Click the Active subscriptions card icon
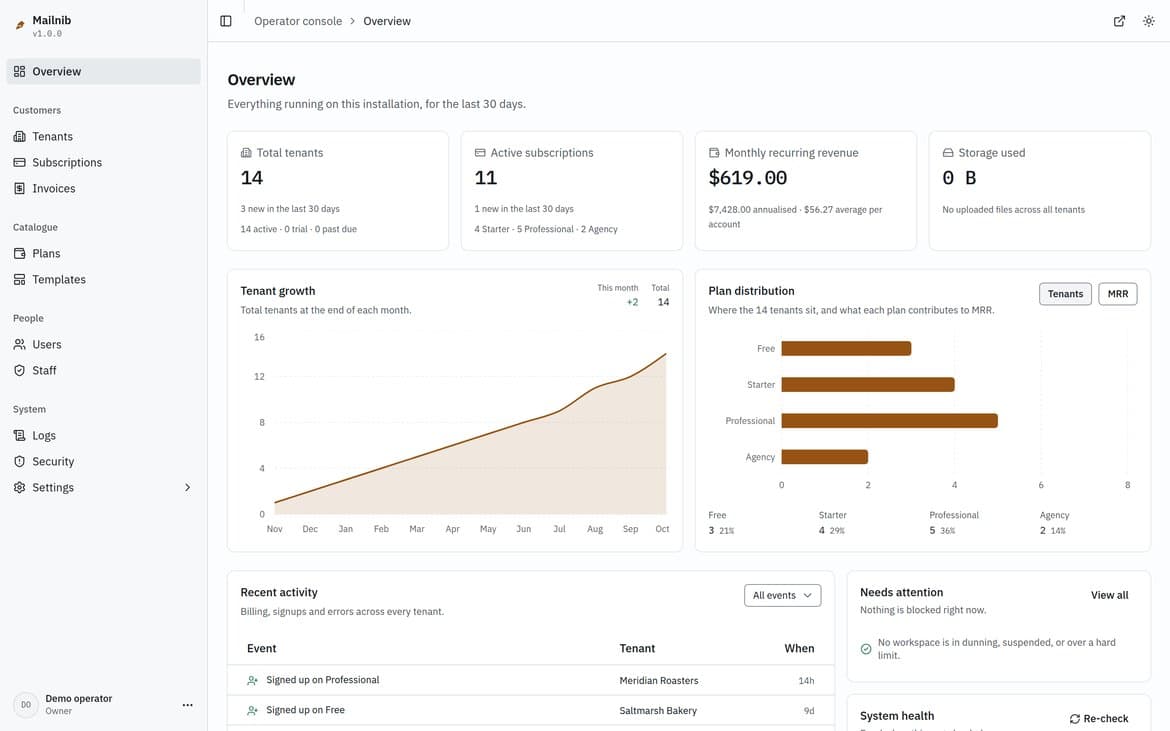The height and width of the screenshot is (731, 1170). coord(480,153)
